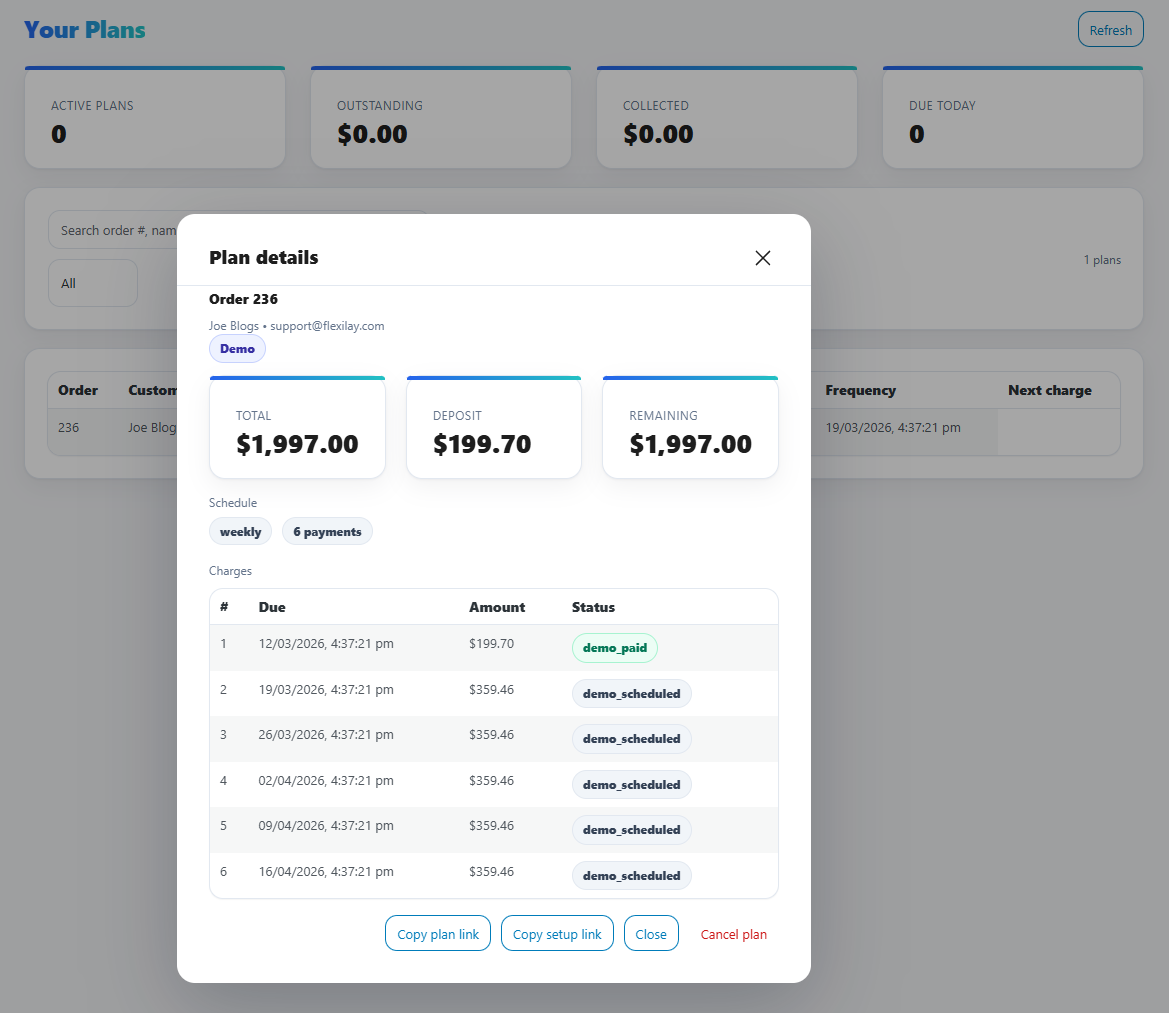Viewport: 1169px width, 1013px height.
Task: Click the due date 12/03/2026 in charges
Action: click(326, 643)
